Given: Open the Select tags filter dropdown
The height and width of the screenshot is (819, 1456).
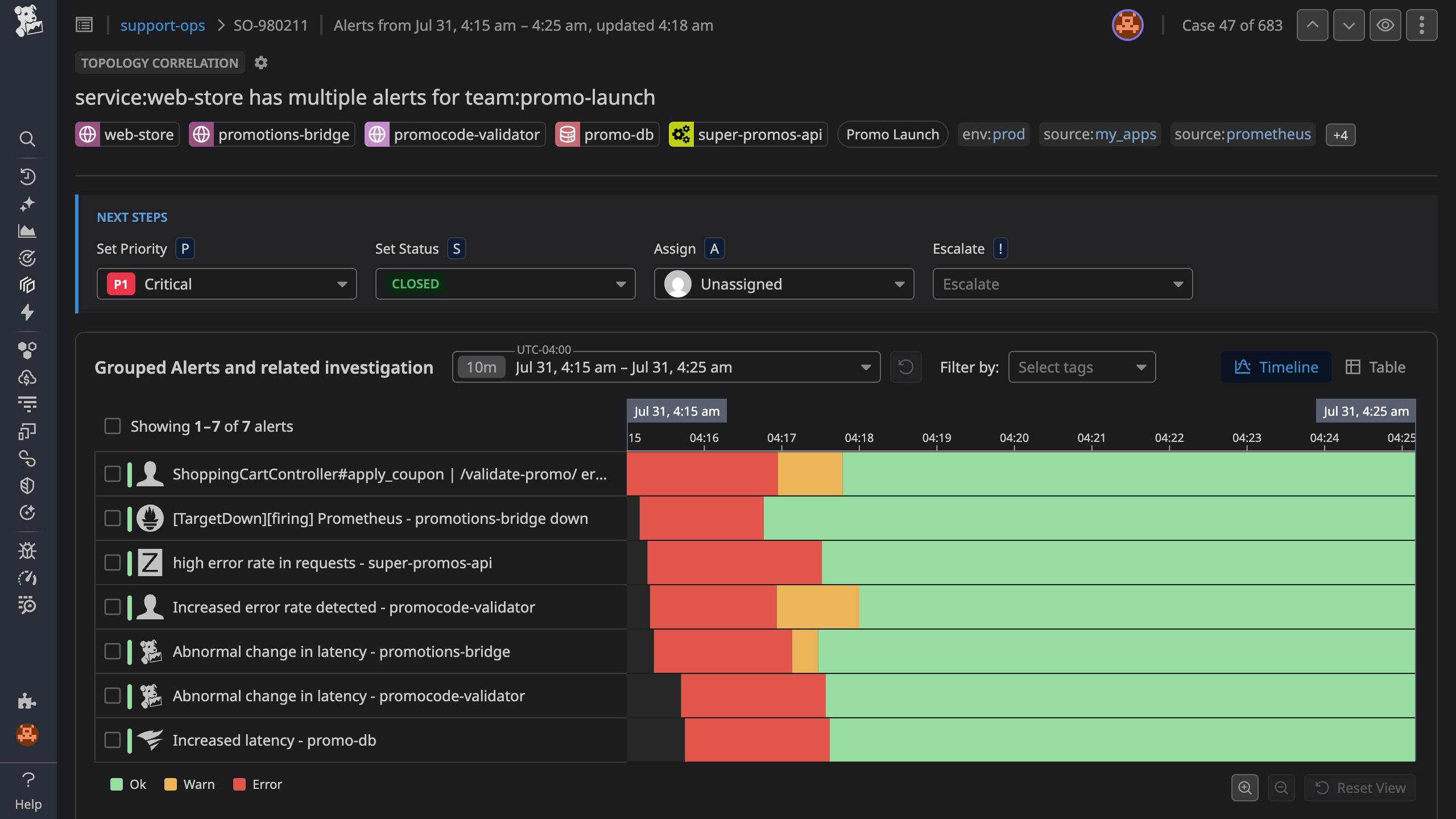Looking at the screenshot, I should [x=1081, y=367].
